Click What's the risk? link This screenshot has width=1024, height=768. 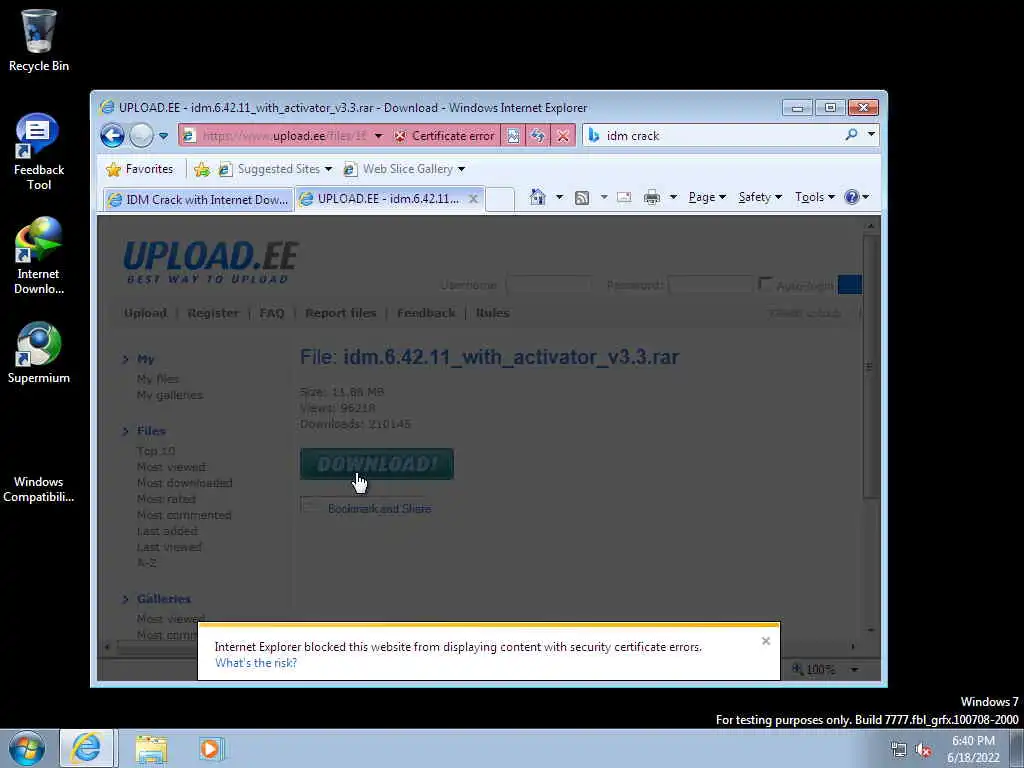[256, 663]
